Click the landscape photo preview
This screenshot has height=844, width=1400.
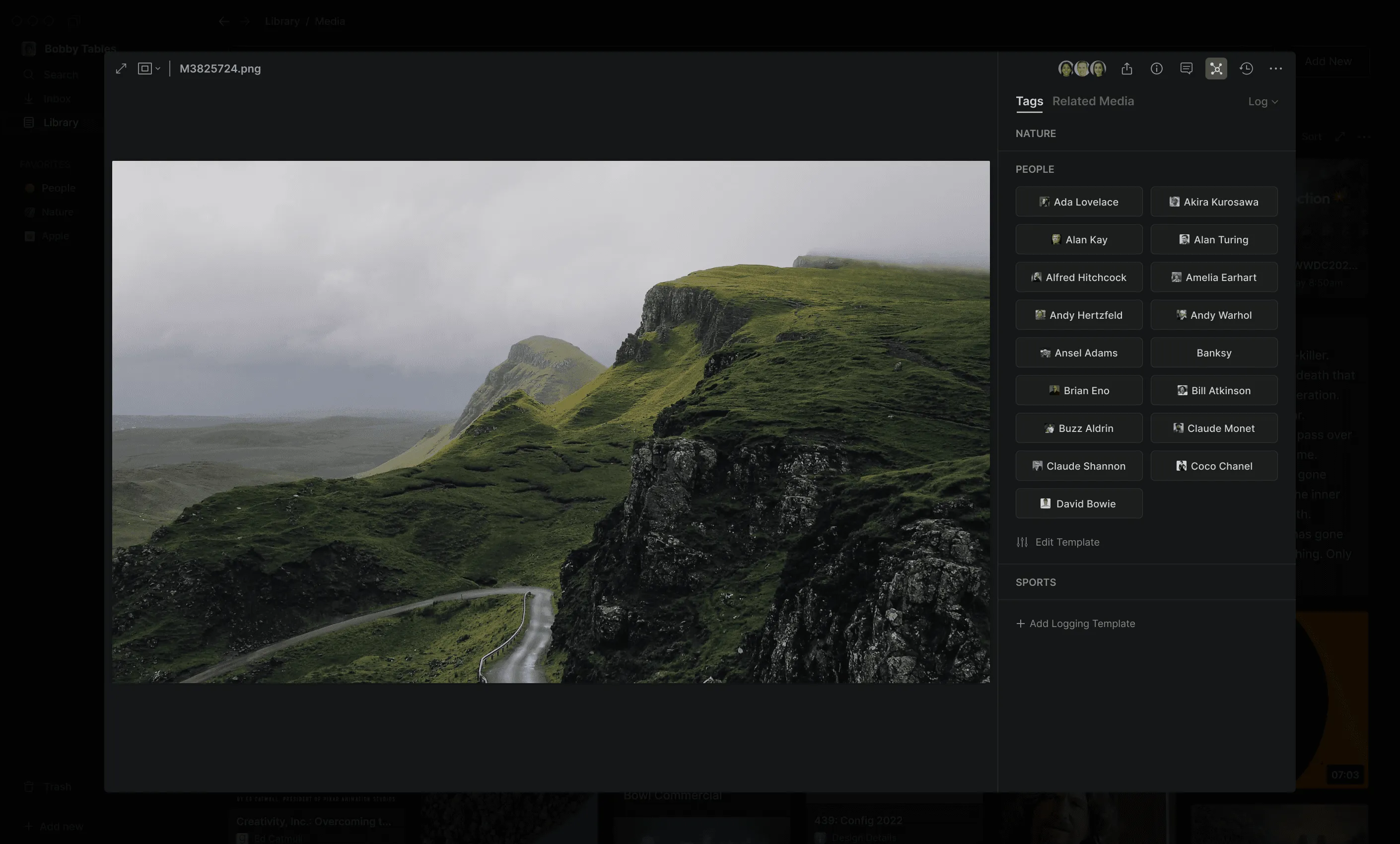click(x=551, y=422)
